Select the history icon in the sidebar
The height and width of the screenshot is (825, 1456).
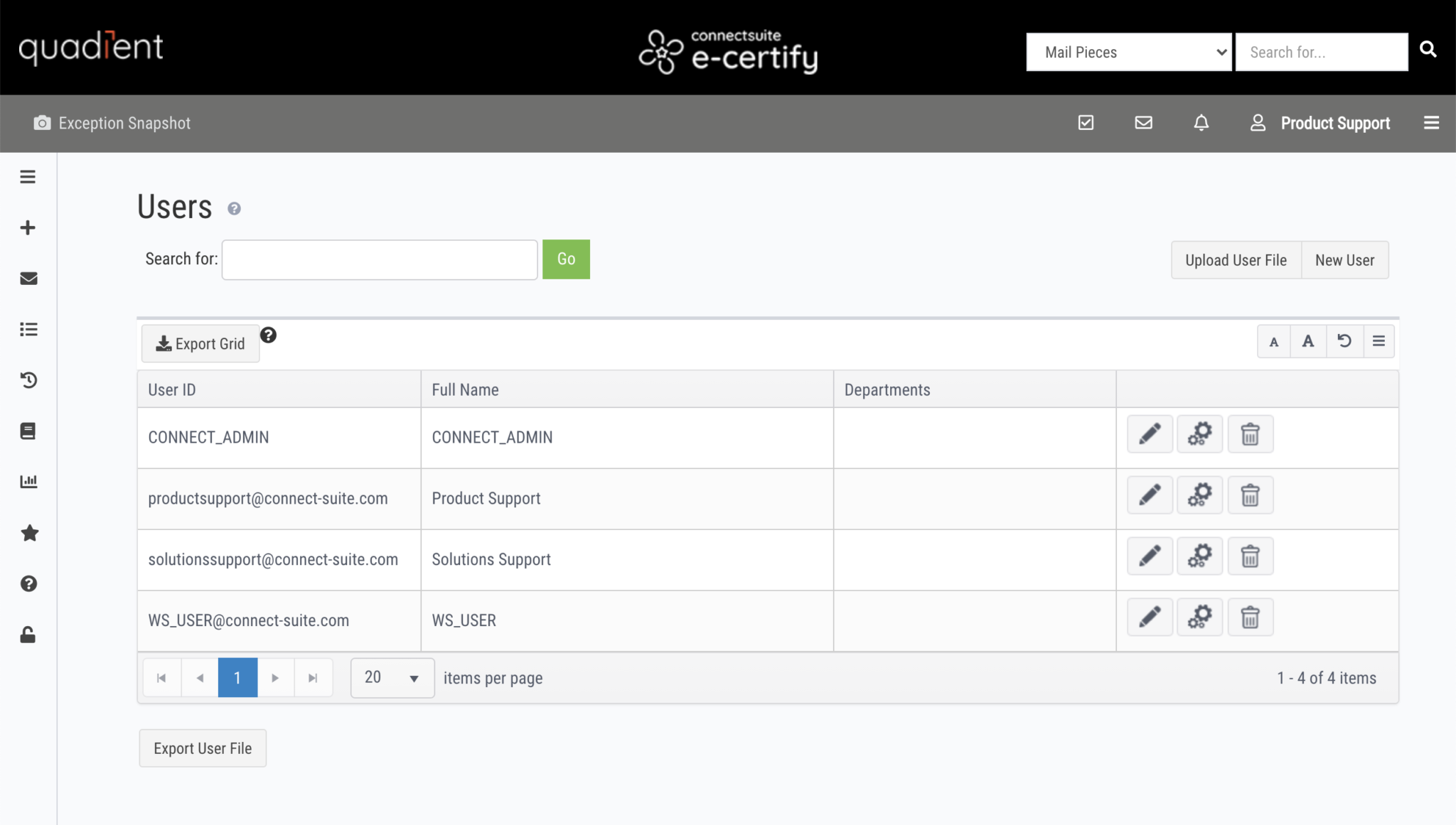[28, 380]
